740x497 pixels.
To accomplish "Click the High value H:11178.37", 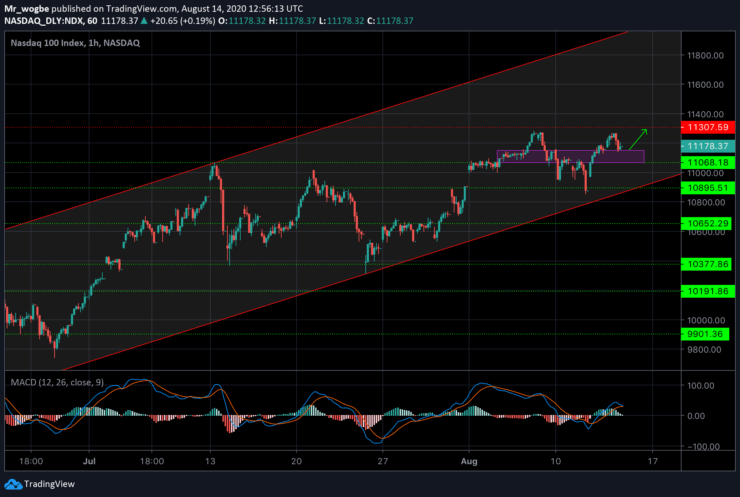I will 292,21.
